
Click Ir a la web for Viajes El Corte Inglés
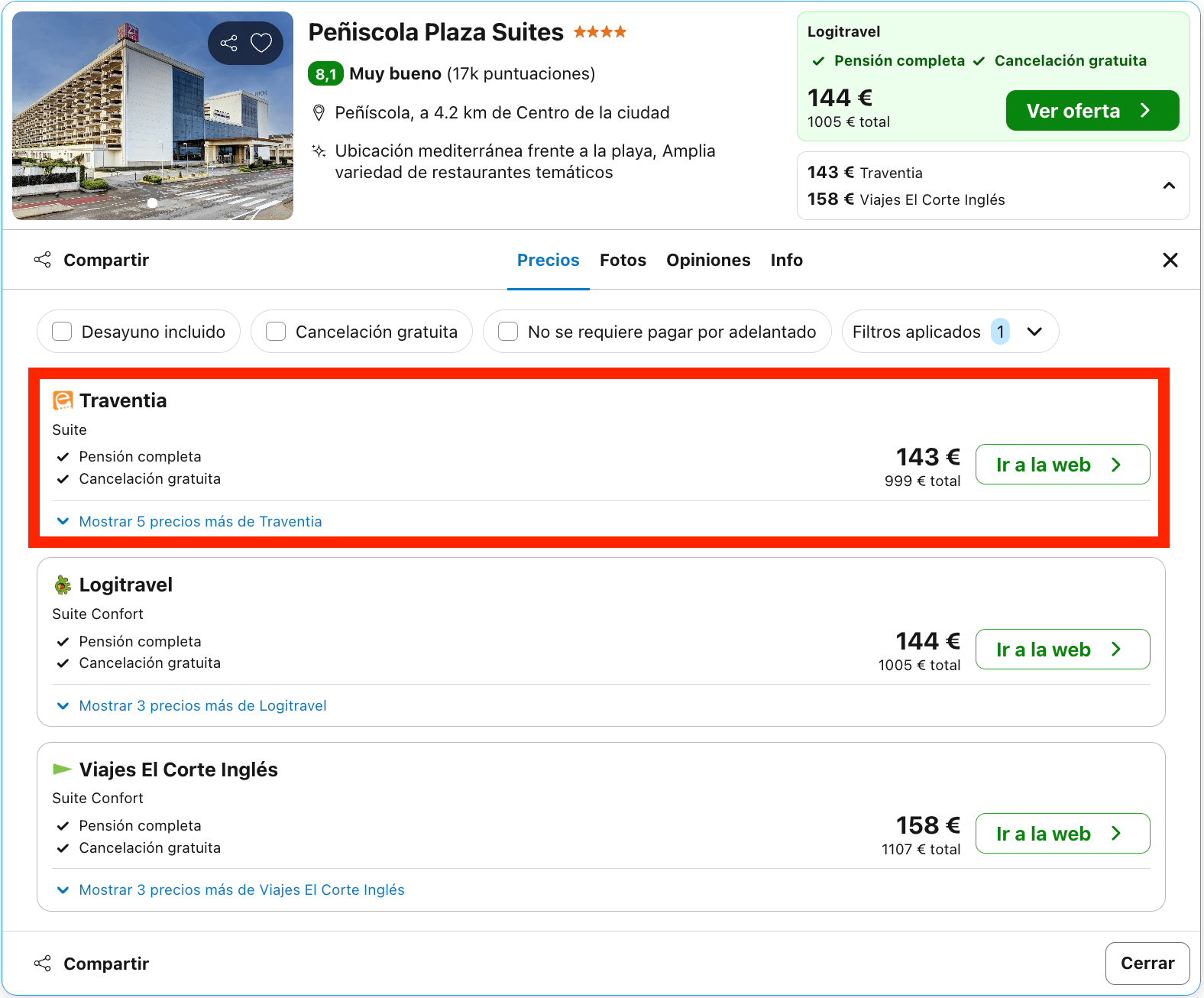pyautogui.click(x=1063, y=834)
